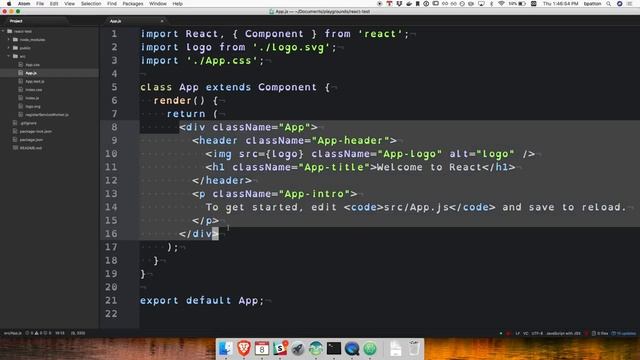
Task: Open the document stack in dock
Action: 396,349
